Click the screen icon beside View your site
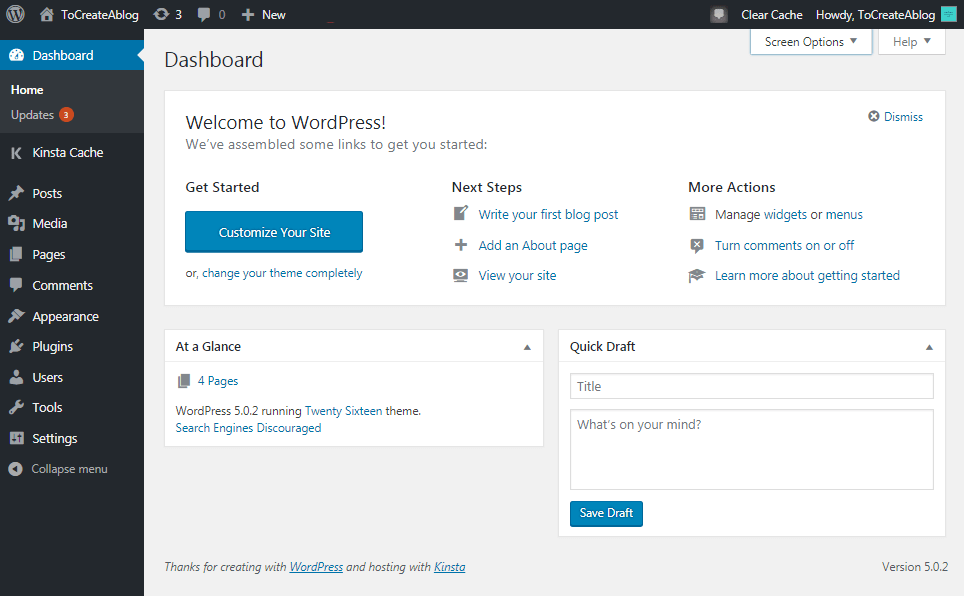The height and width of the screenshot is (596, 964). click(460, 275)
